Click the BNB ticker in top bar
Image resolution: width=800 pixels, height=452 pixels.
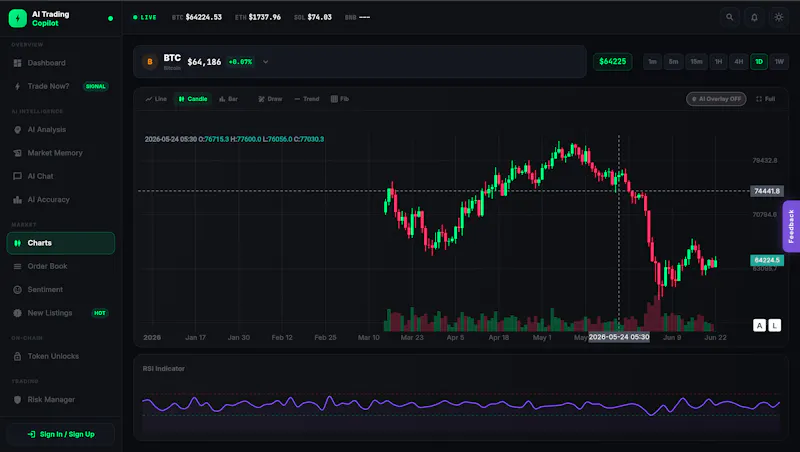click(x=357, y=17)
